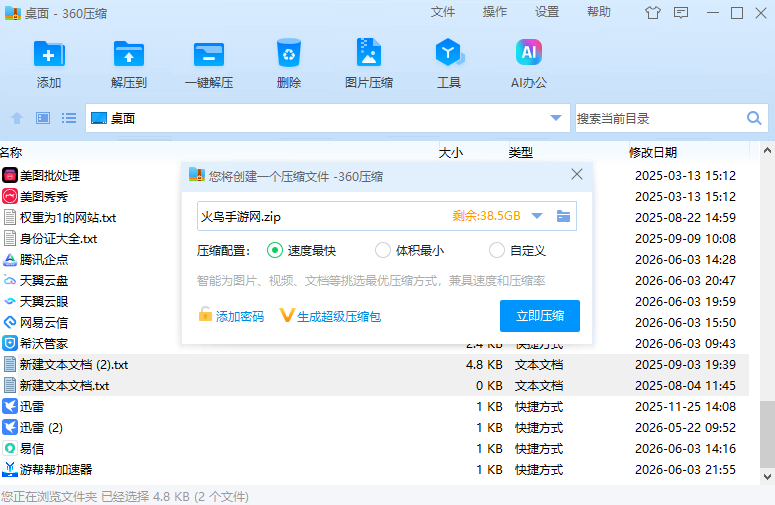Screen dimensions: 775x505
Task: Click the 希沃管家 shield icon
Action: click(x=10, y=343)
